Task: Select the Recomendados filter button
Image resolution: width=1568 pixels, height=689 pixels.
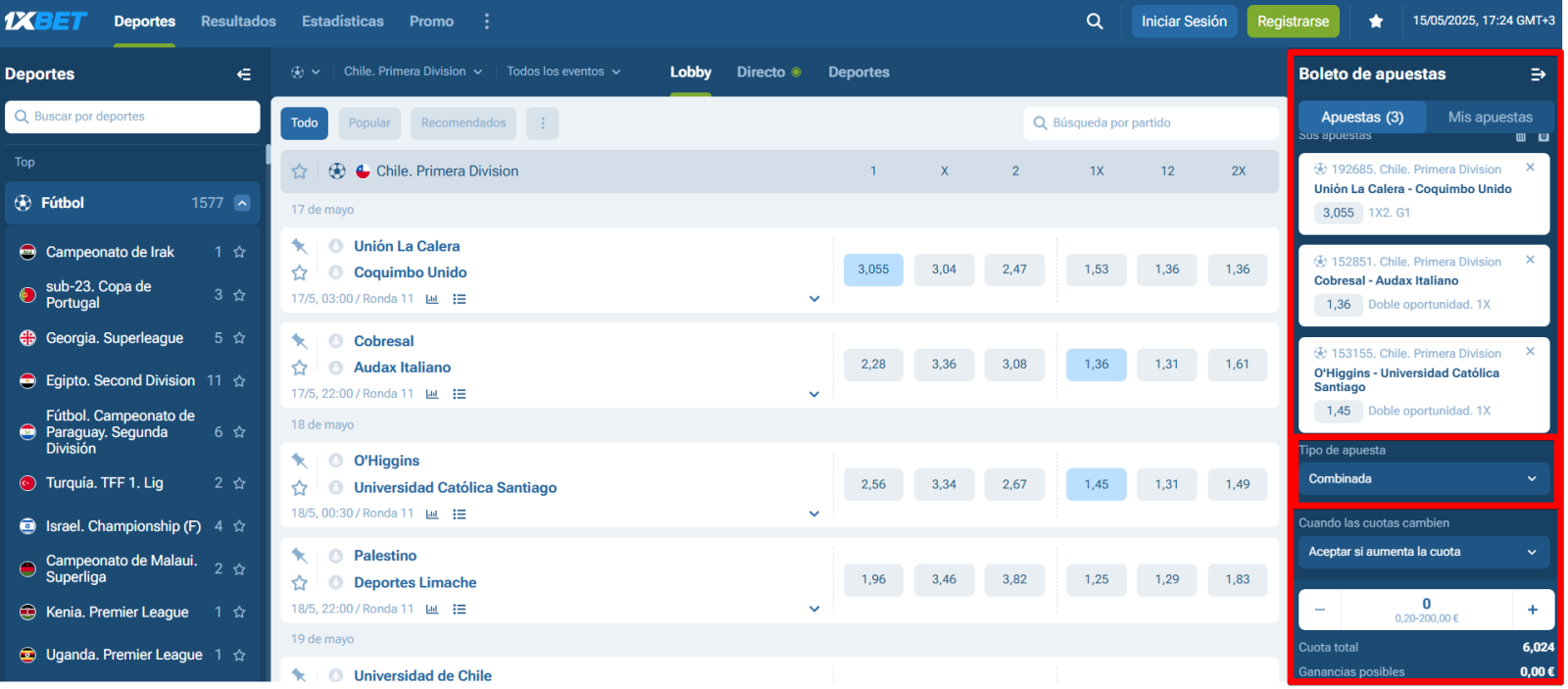Action: click(464, 123)
